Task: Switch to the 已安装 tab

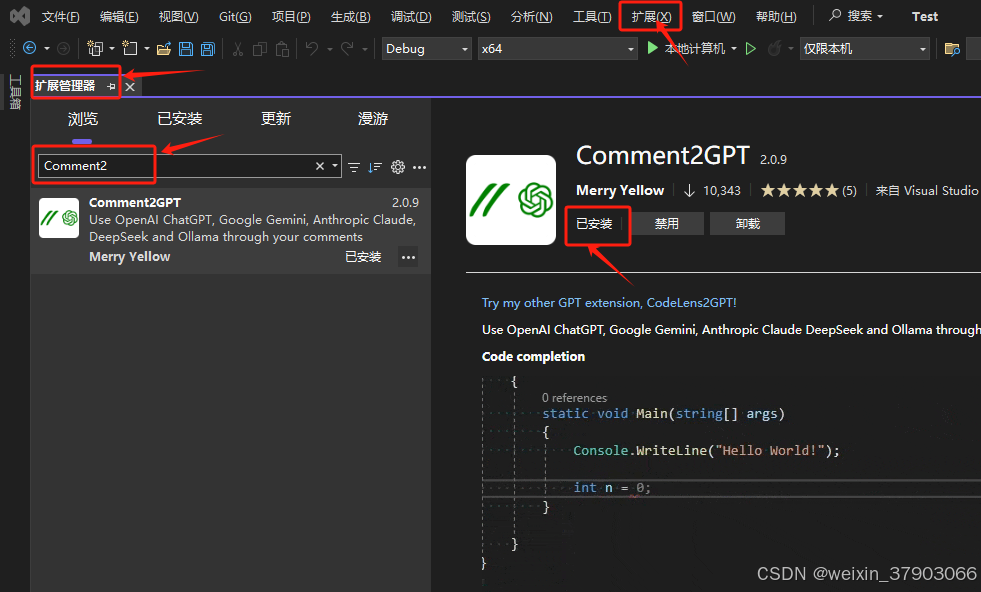Action: pos(180,119)
